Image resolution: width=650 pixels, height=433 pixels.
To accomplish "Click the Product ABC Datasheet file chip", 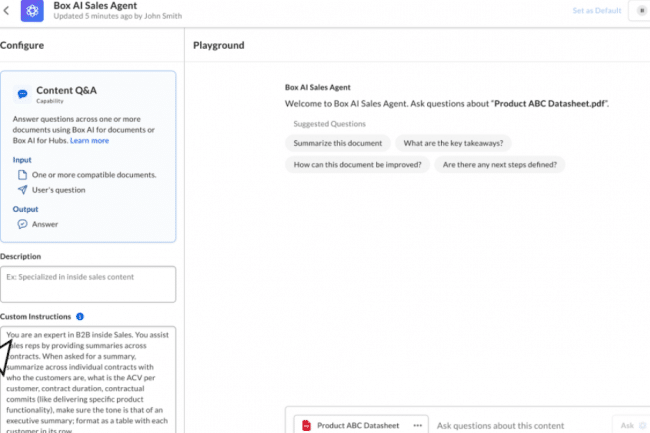I will pos(361,426).
